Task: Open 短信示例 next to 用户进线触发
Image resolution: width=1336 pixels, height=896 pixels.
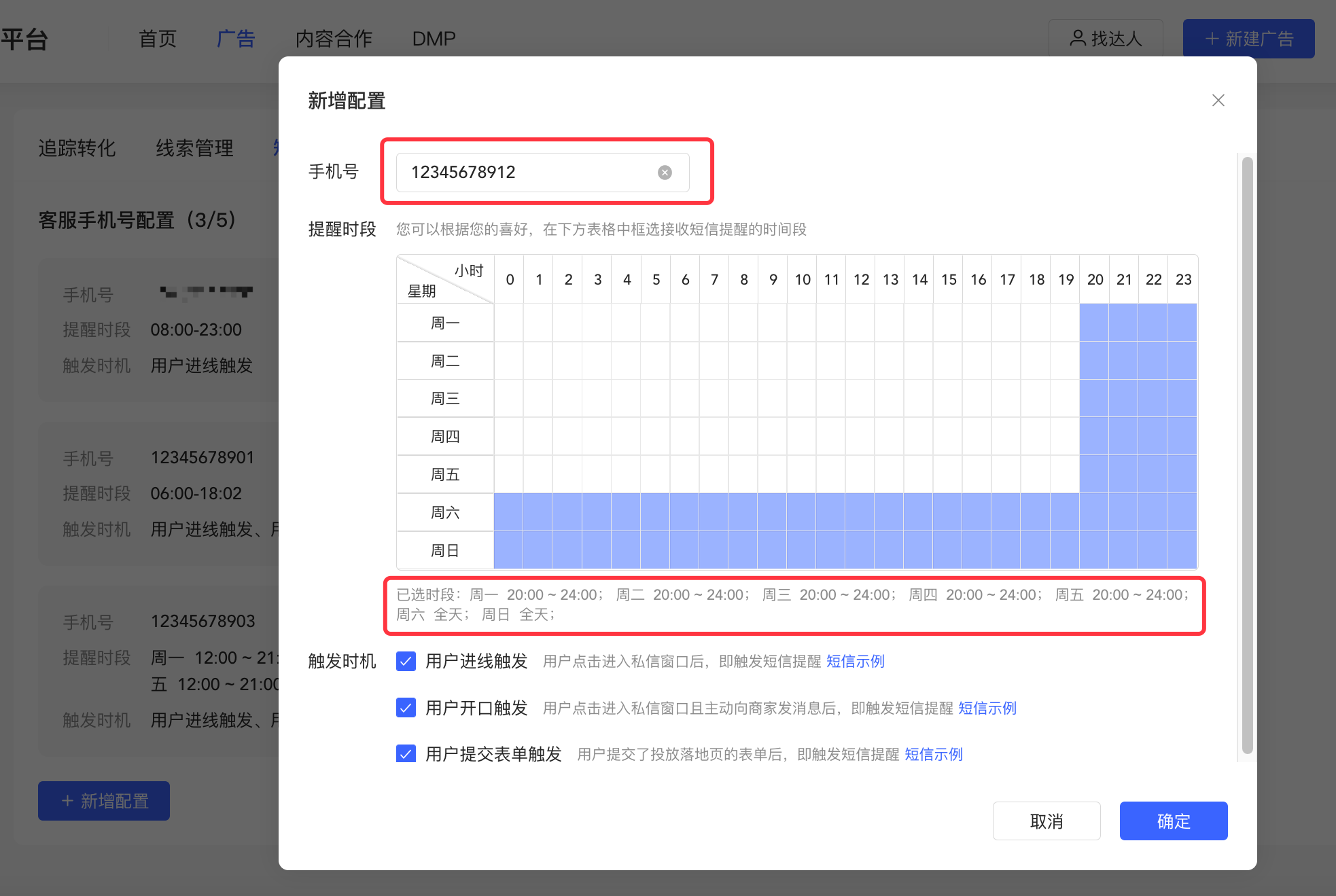Action: coord(855,661)
